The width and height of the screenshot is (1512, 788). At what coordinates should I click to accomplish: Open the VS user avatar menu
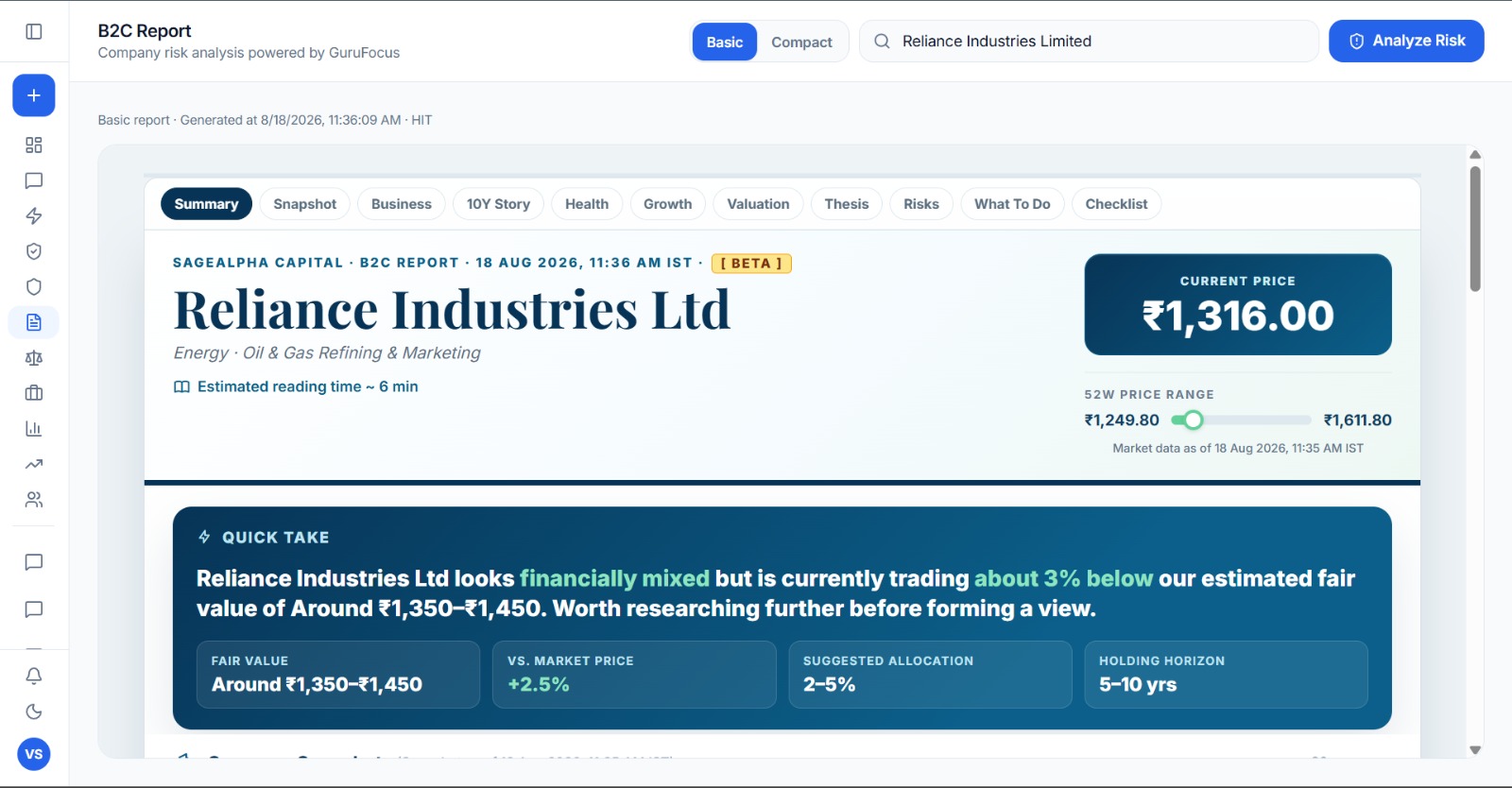(x=34, y=754)
